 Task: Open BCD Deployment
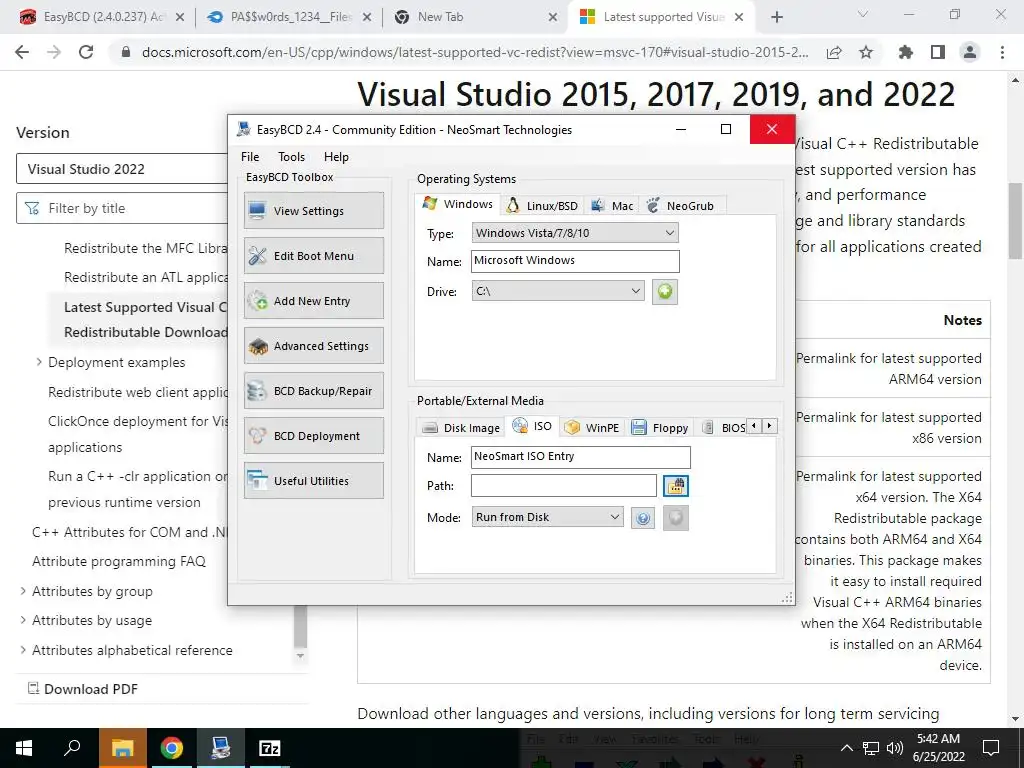(314, 436)
